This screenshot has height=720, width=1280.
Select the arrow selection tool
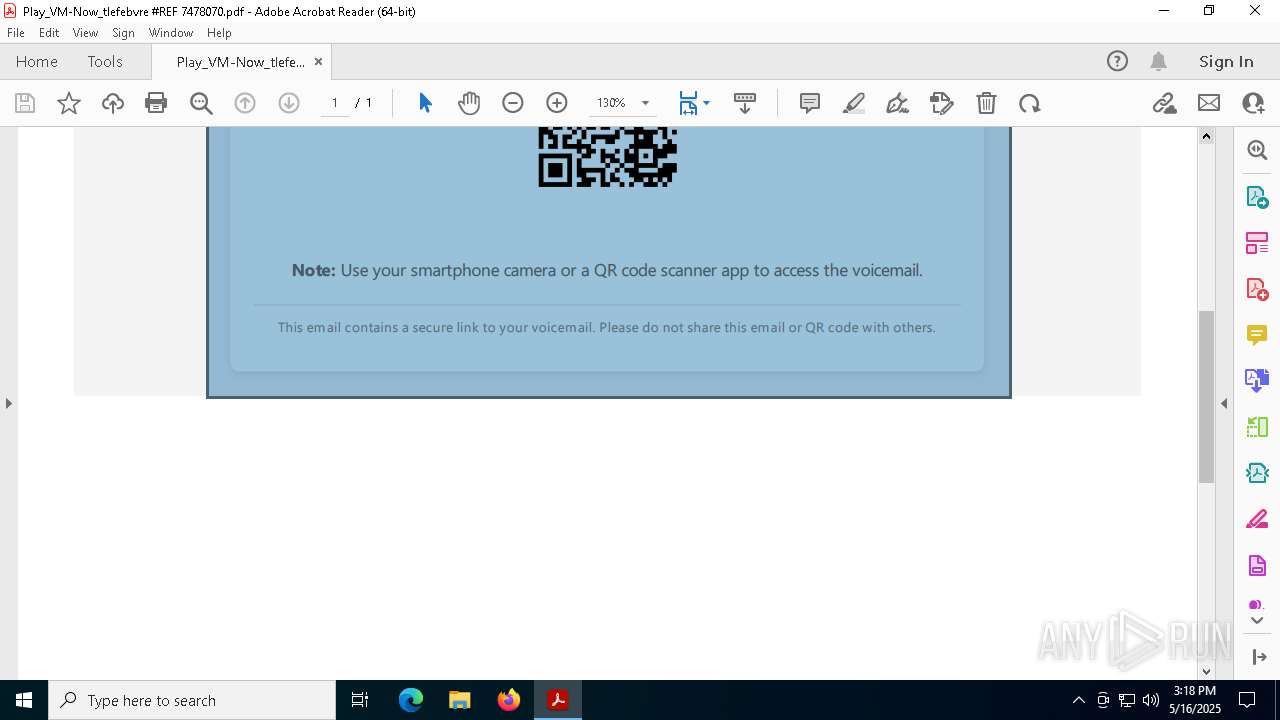point(425,103)
